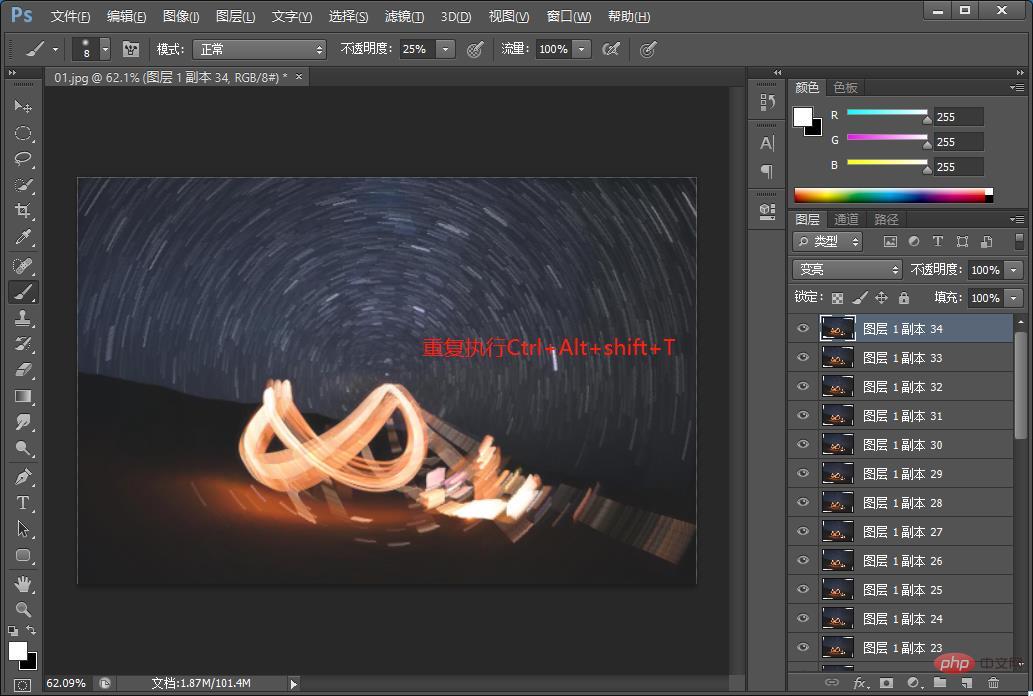This screenshot has width=1033, height=696.
Task: Create a new layer icon
Action: (x=966, y=683)
